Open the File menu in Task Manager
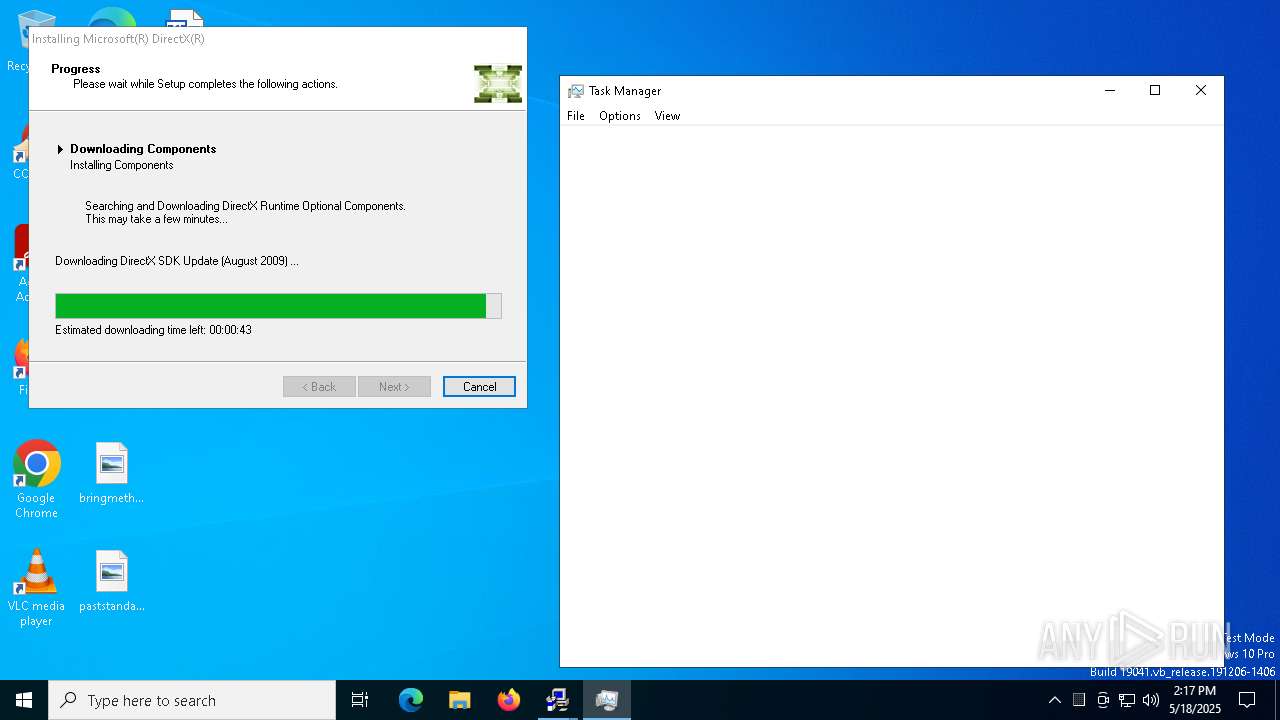Viewport: 1280px width, 720px height. tap(576, 116)
